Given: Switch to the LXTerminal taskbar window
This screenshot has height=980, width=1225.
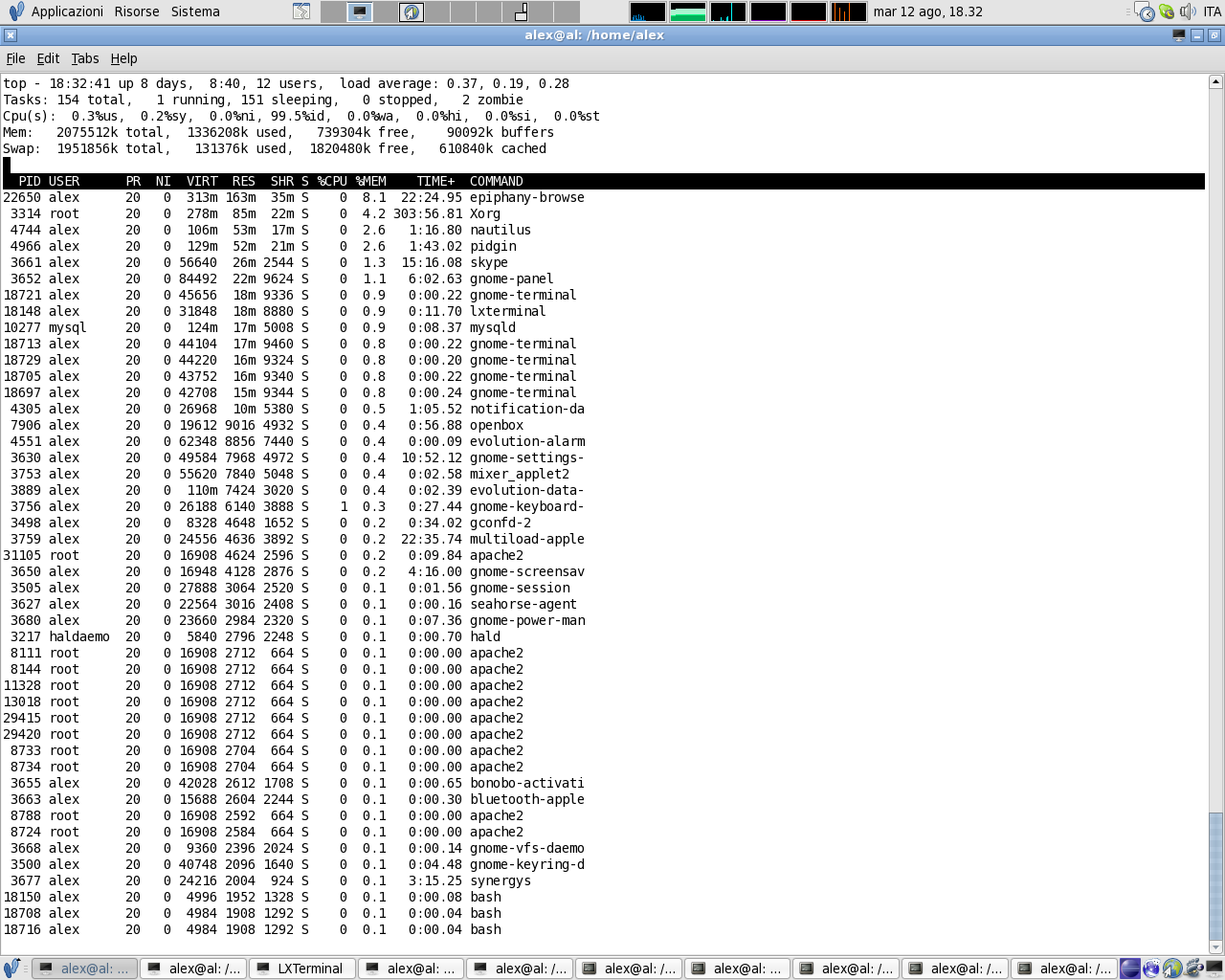Looking at the screenshot, I should pyautogui.click(x=302, y=969).
